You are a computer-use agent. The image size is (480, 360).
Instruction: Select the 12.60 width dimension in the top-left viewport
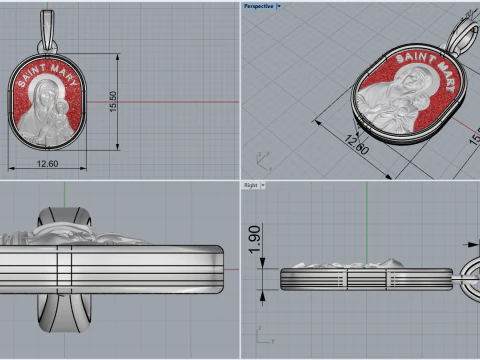[47, 164]
